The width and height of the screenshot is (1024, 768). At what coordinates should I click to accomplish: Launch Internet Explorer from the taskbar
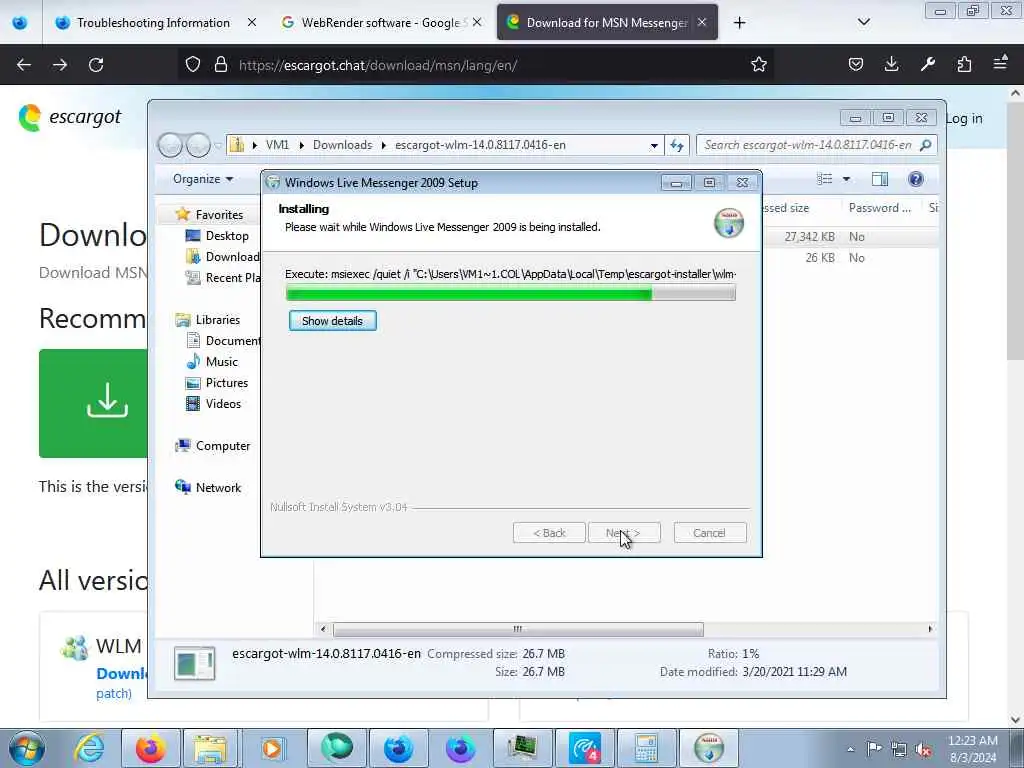pos(89,748)
